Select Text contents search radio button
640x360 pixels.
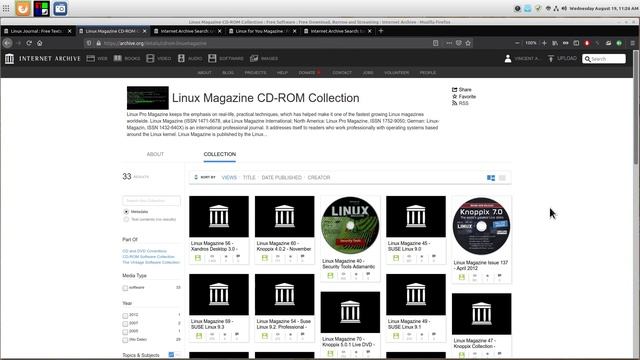[x=126, y=220]
